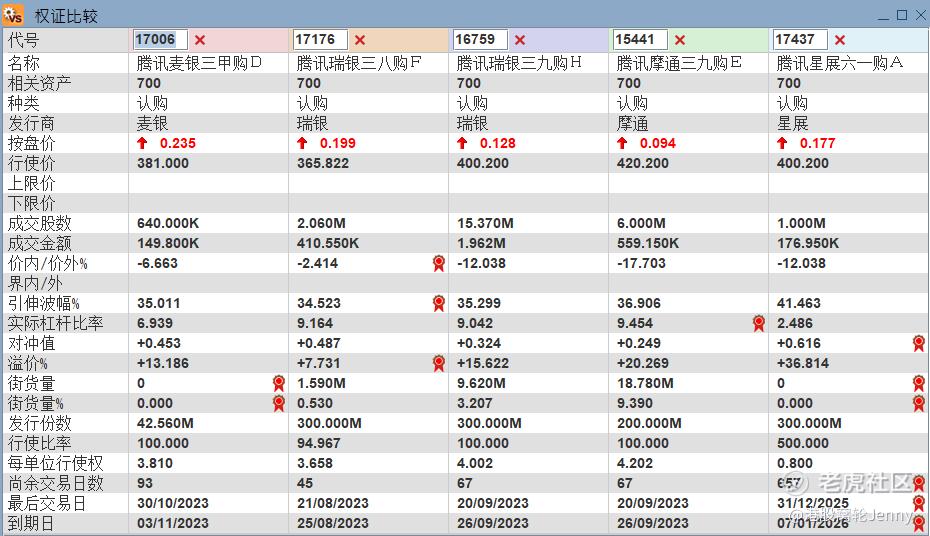
Task: Click the 到期日 row label
Action: [30, 524]
